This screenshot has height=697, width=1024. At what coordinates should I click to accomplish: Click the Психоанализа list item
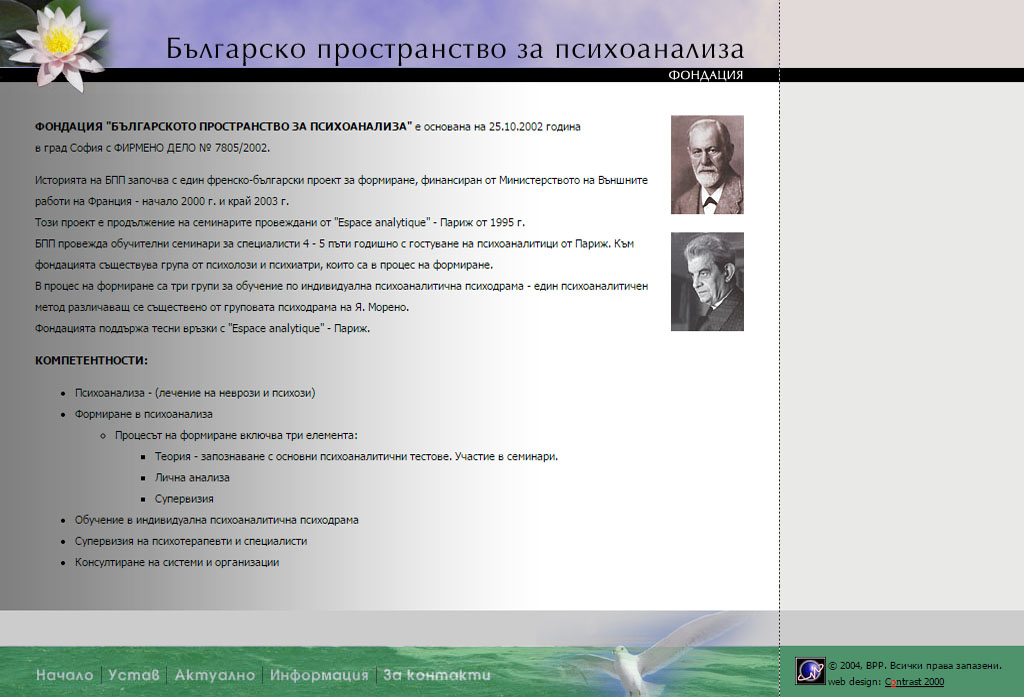pos(195,393)
